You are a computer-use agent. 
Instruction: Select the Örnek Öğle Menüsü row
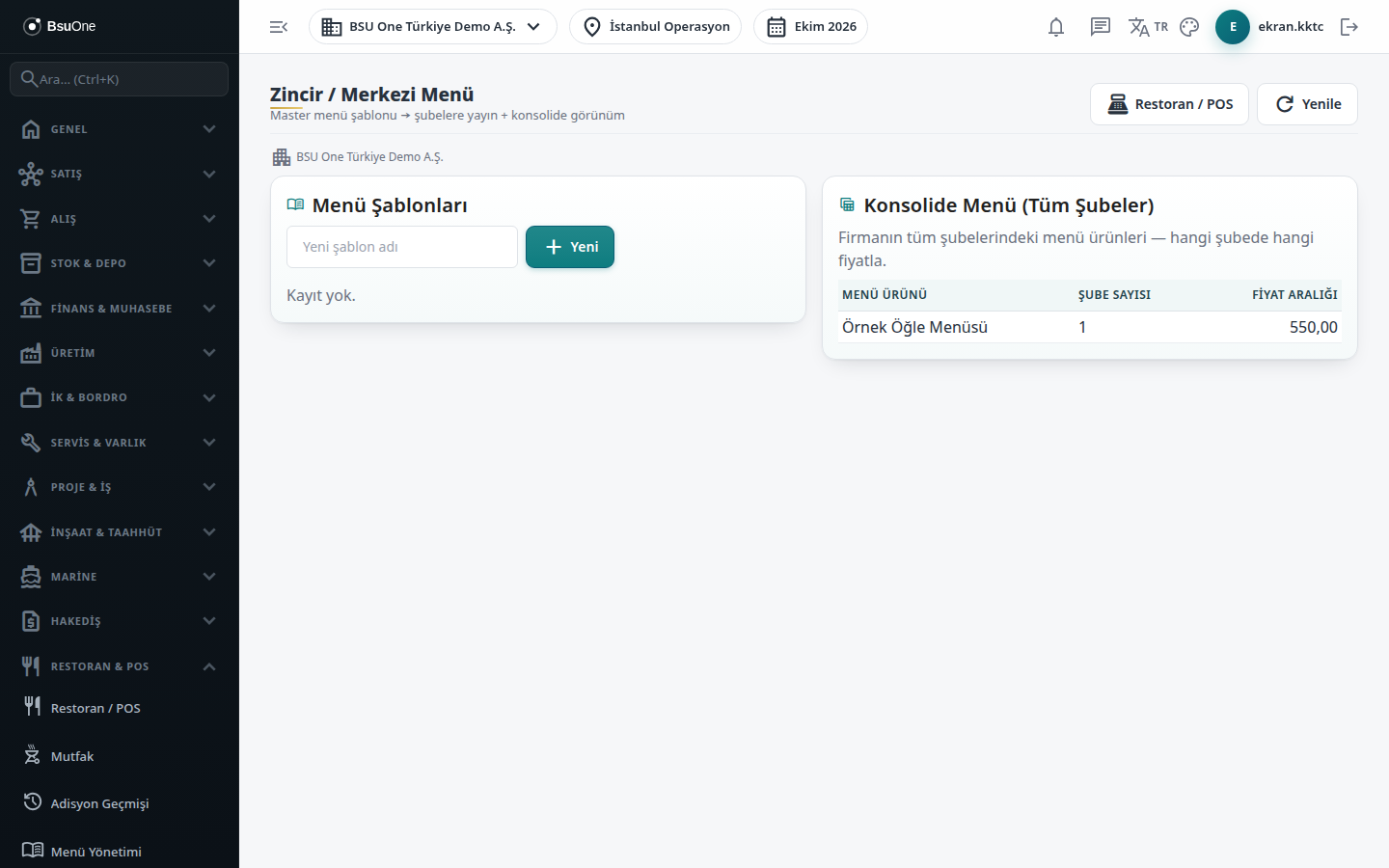coord(1090,327)
